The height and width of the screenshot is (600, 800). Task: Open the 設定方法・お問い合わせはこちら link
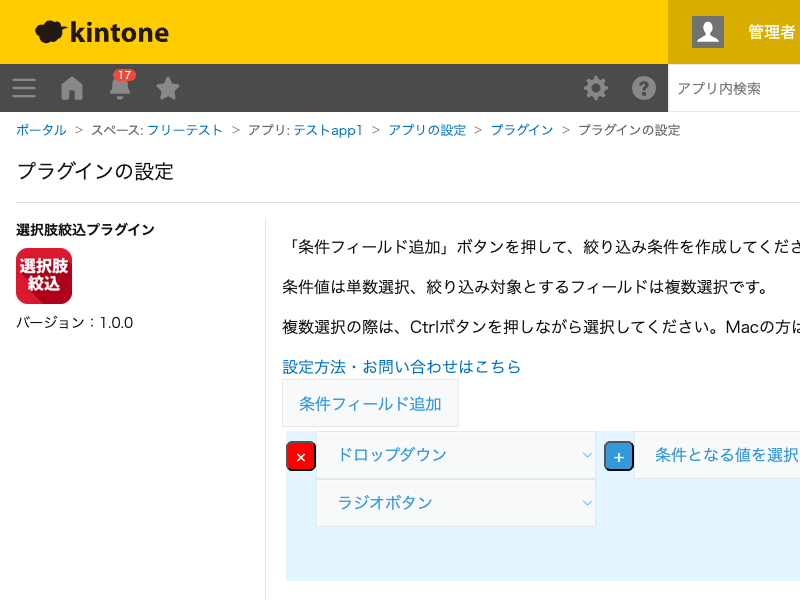[401, 367]
